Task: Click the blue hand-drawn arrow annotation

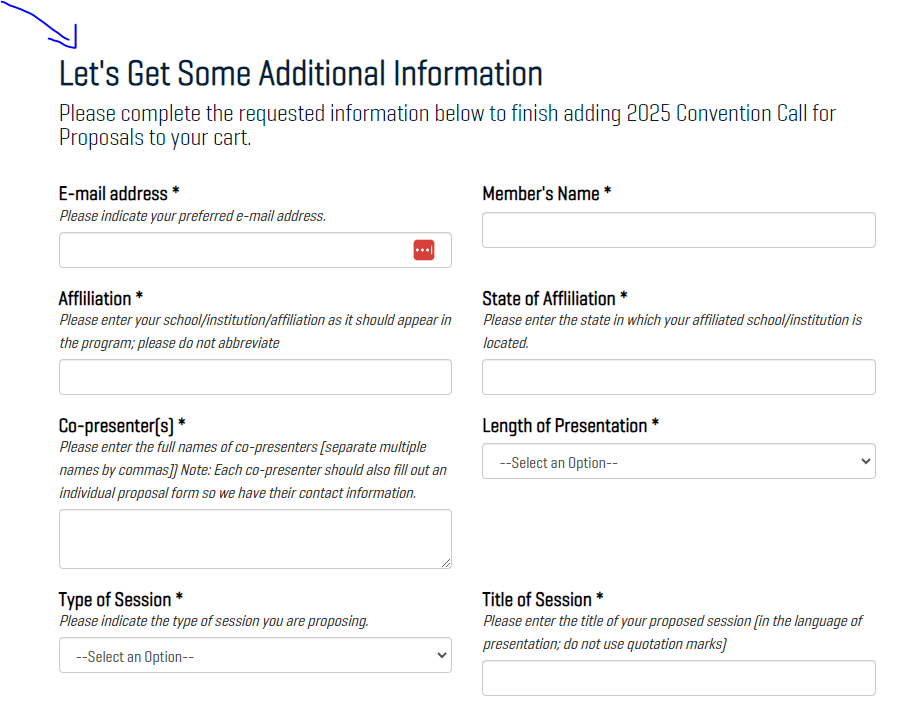Action: 40,25
